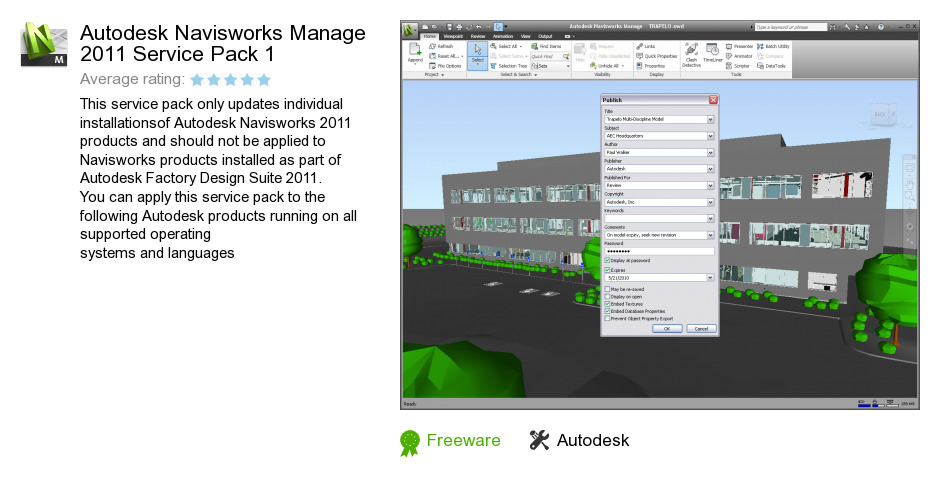Viewport: 940px width, 487px height.
Task: Click the Undo arrow in quick access toolbar
Action: [x=478, y=27]
